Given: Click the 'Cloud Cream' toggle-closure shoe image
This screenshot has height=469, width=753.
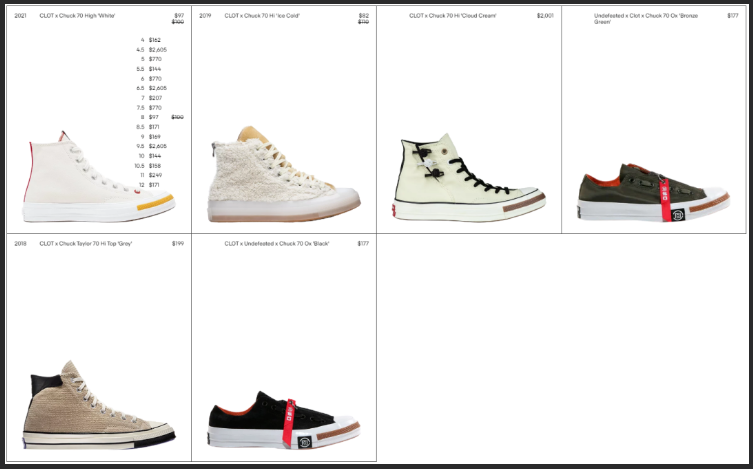Looking at the screenshot, I should pos(469,177).
